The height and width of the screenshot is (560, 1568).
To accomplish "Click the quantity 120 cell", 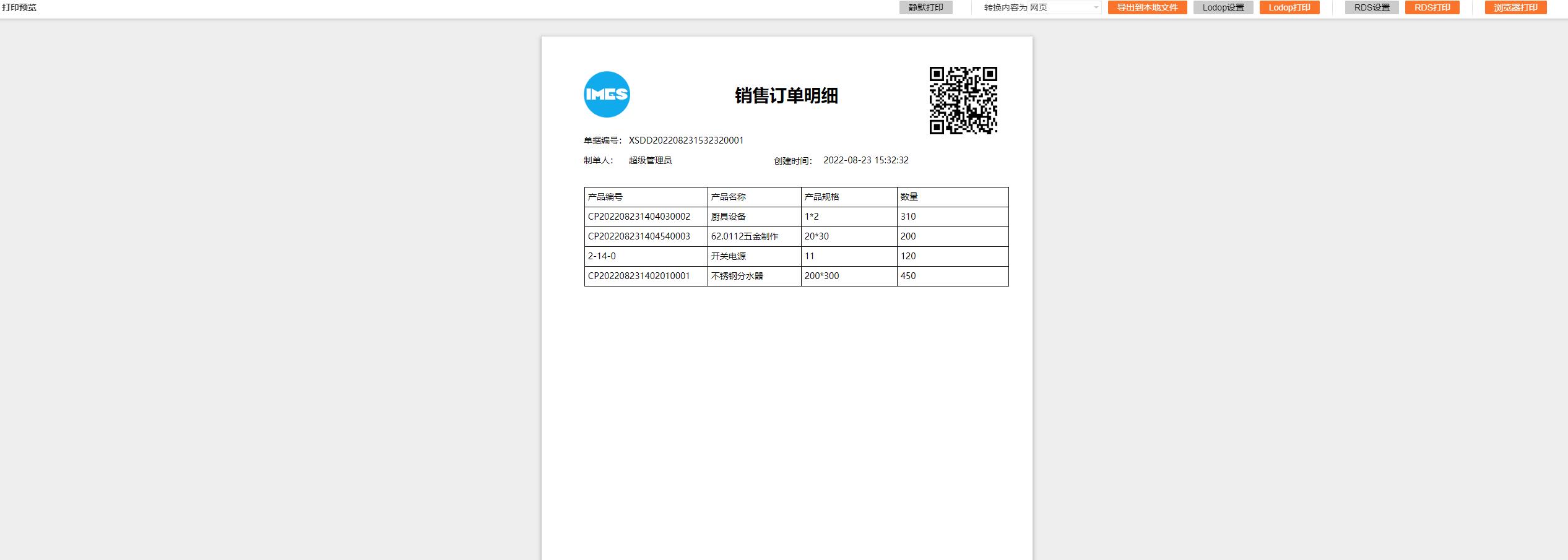I will click(x=953, y=256).
